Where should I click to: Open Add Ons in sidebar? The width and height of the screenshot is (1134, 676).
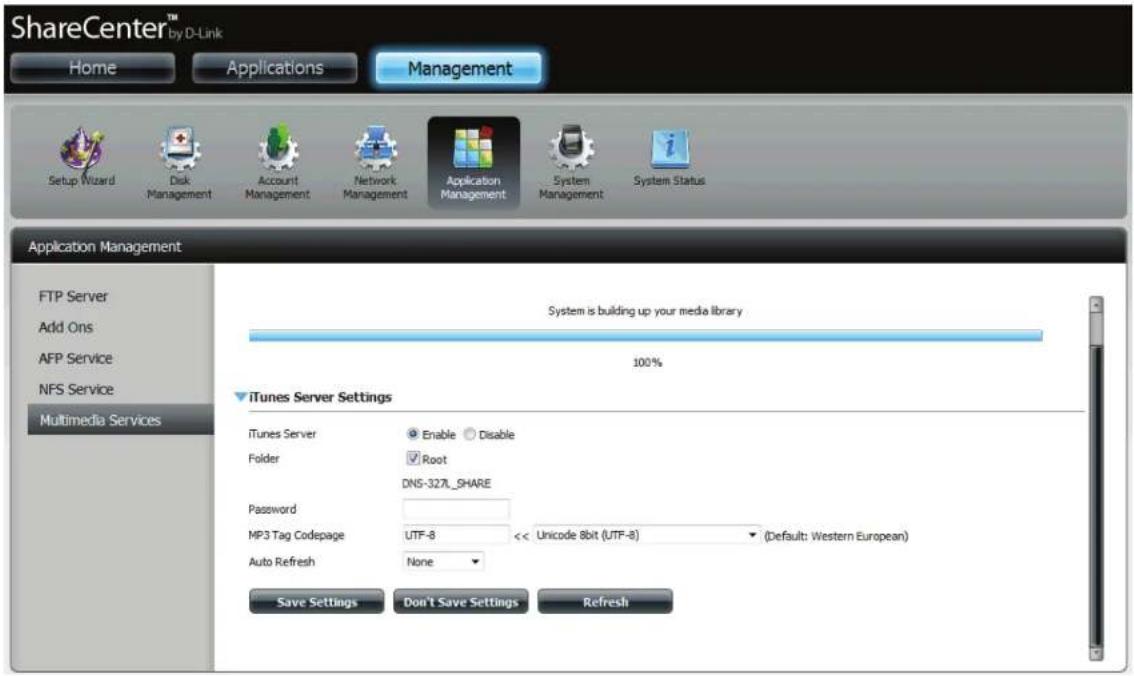pyautogui.click(x=66, y=328)
